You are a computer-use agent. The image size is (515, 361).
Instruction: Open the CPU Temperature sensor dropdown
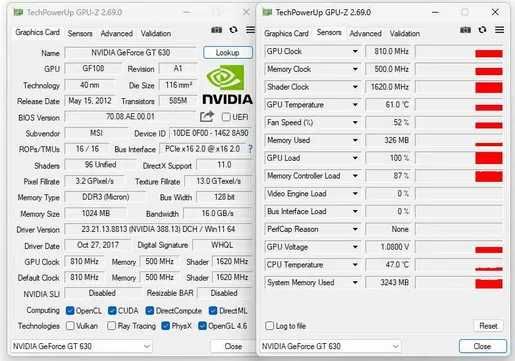(355, 265)
